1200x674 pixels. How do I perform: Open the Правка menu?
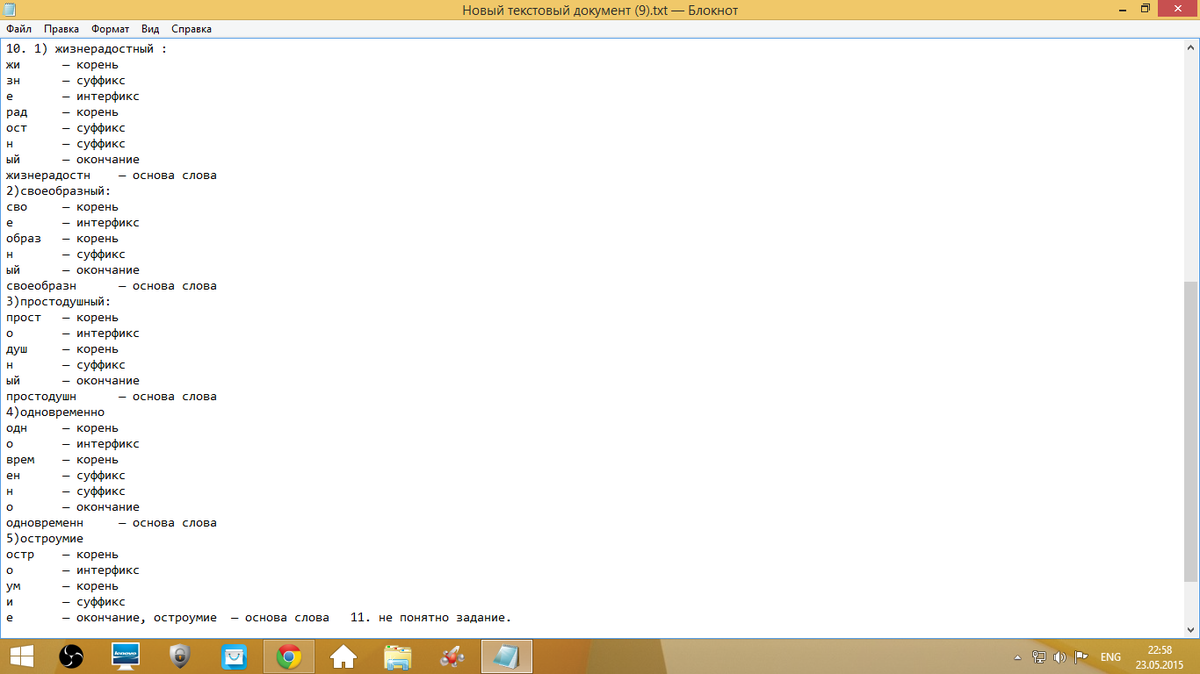pyautogui.click(x=61, y=29)
